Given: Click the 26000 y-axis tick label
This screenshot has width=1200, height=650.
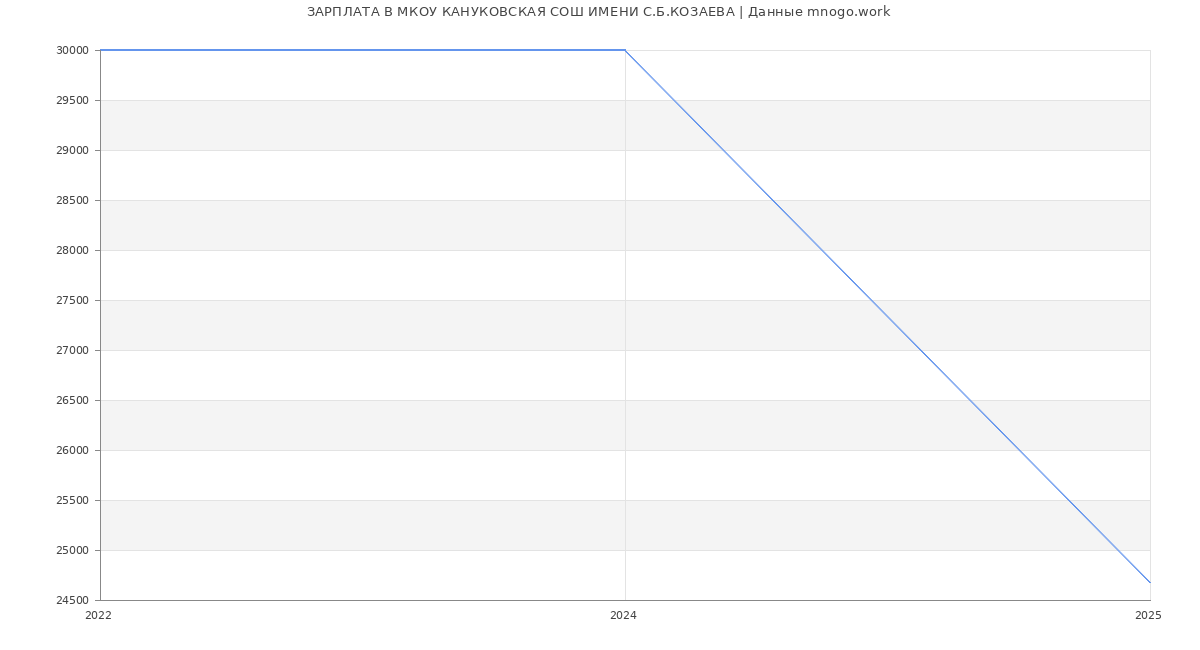Looking at the screenshot, I should coord(73,451).
